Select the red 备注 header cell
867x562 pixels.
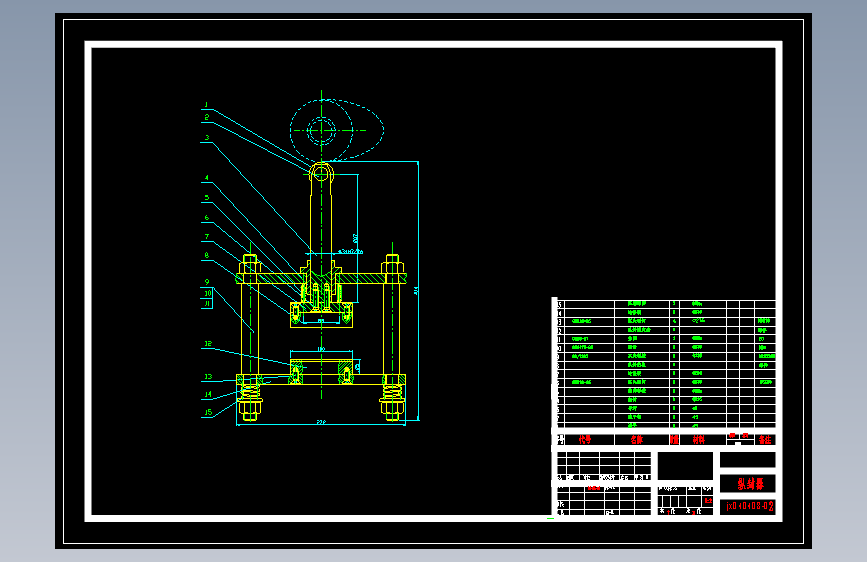[765, 440]
